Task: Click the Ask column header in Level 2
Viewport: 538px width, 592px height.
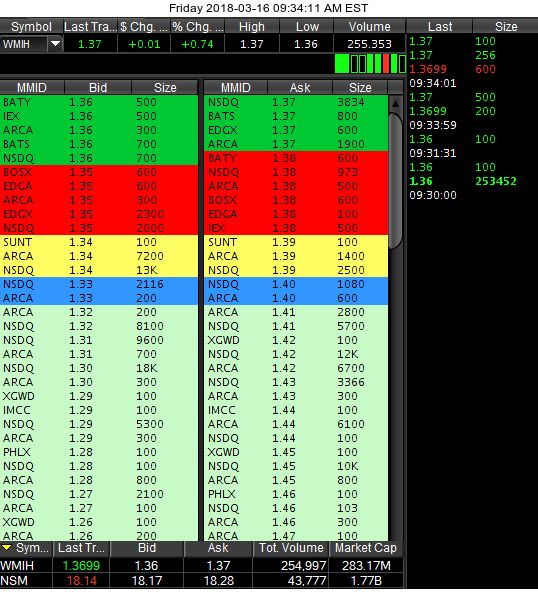Action: tap(300, 88)
